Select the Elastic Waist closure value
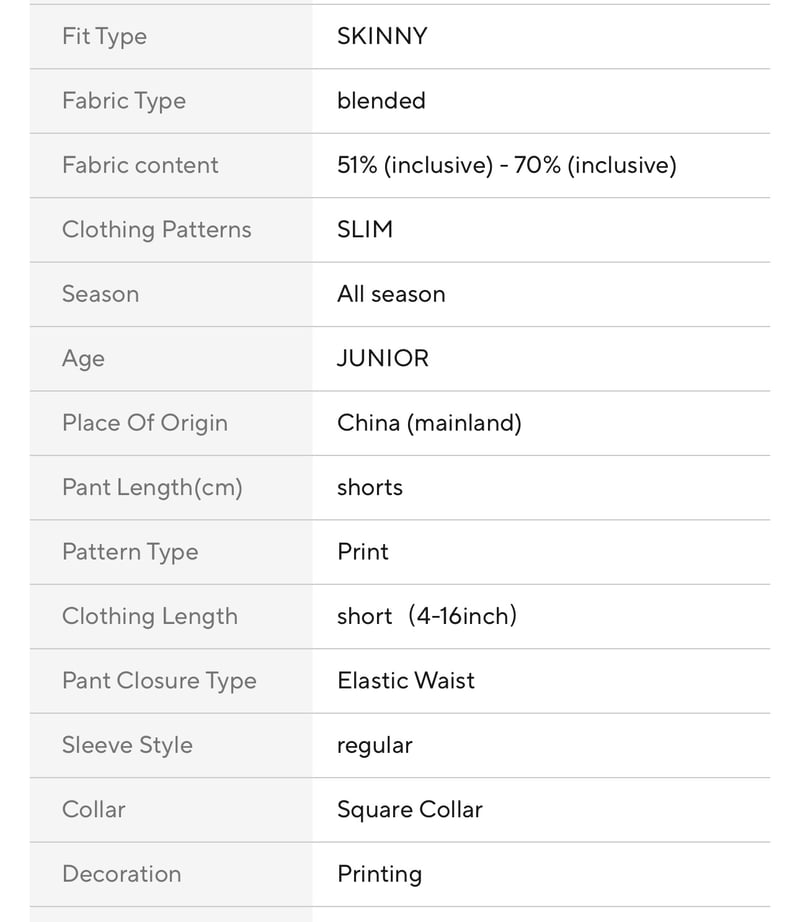 point(406,681)
